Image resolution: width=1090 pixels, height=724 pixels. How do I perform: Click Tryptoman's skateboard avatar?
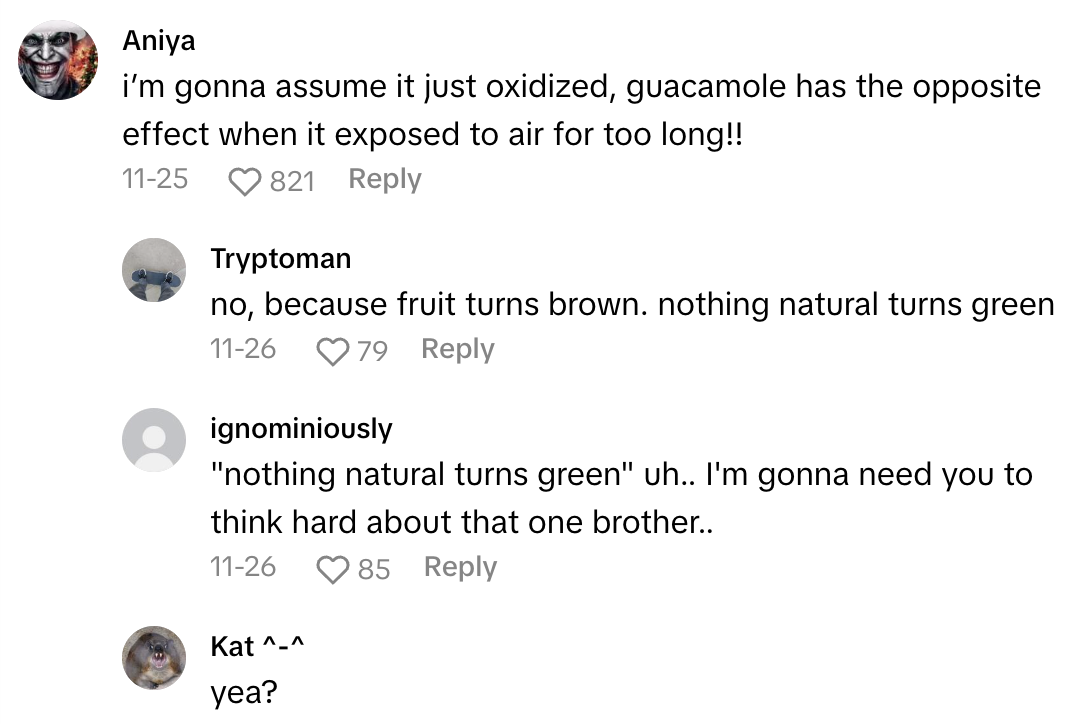(154, 270)
